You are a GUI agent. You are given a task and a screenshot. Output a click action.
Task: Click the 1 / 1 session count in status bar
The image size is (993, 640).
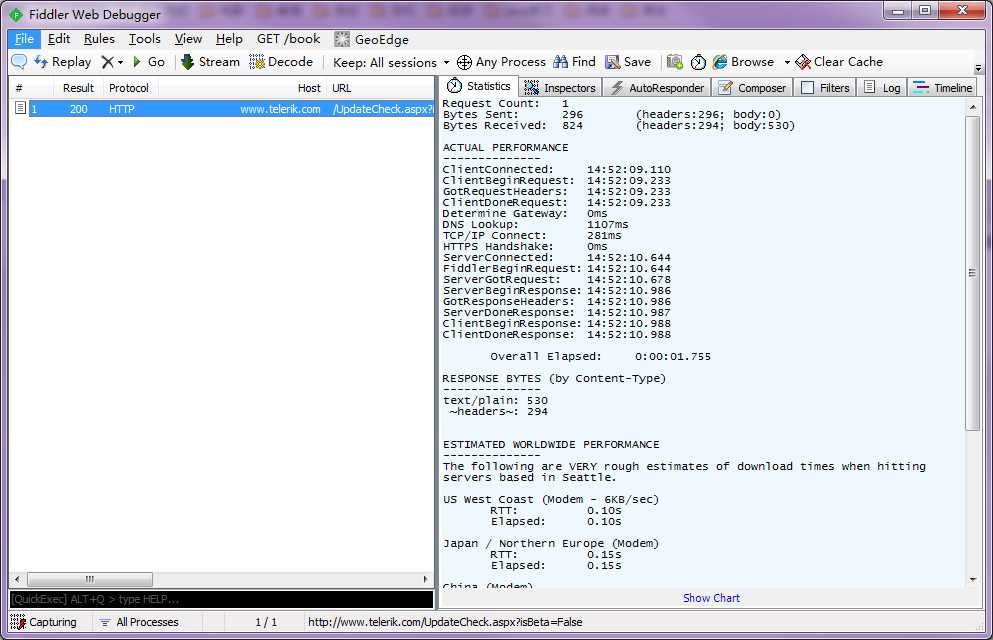pos(266,622)
